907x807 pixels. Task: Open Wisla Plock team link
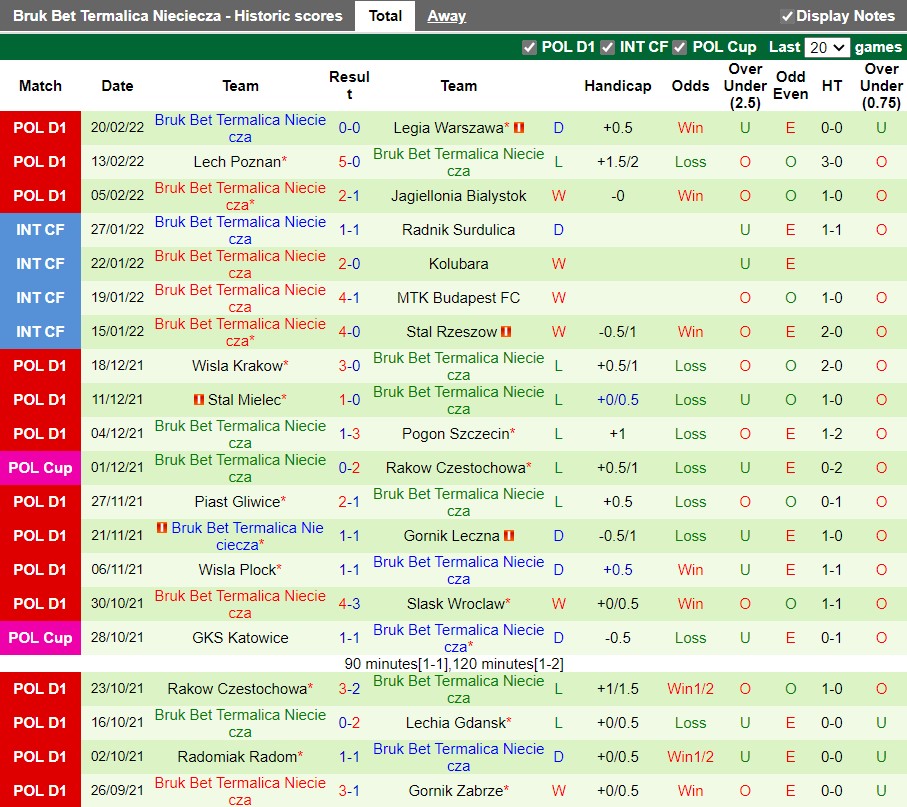pyautogui.click(x=240, y=570)
